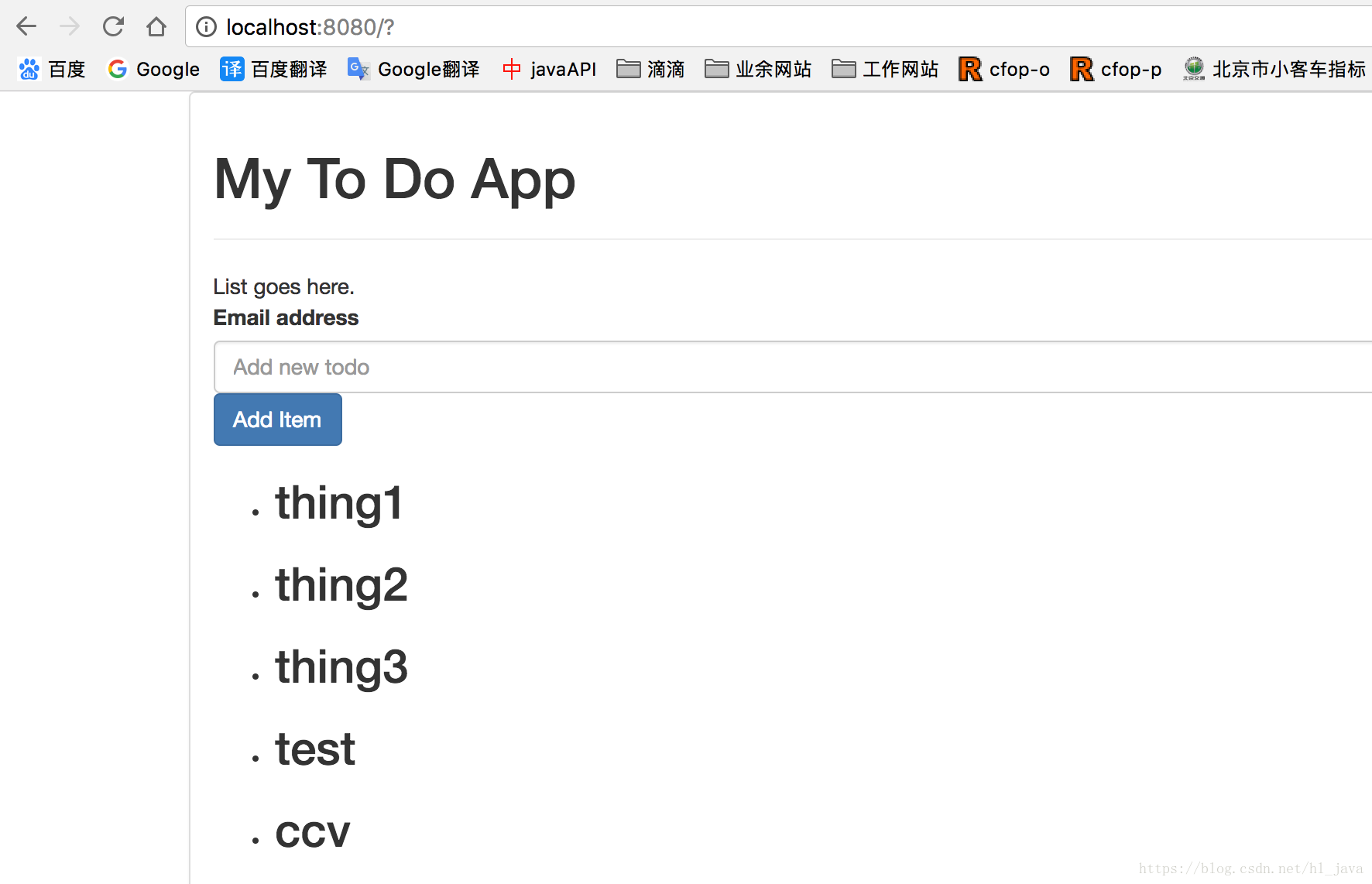Select the test list item
Screen dimensions: 1372x884
tap(315, 749)
